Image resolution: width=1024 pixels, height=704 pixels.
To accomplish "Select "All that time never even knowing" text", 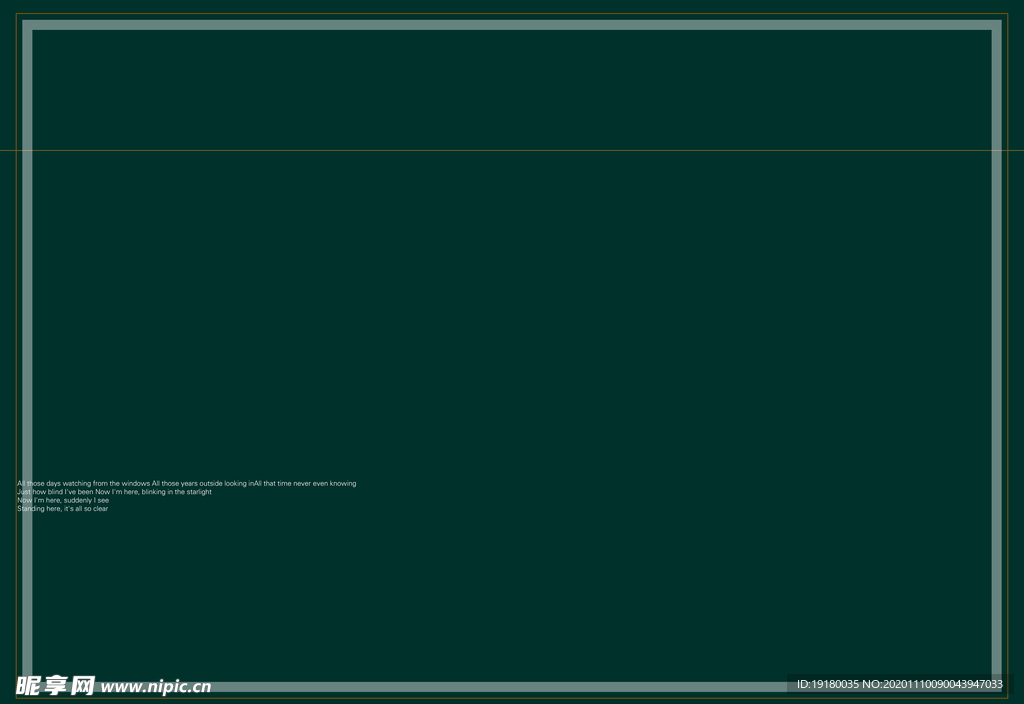I will click(305, 483).
